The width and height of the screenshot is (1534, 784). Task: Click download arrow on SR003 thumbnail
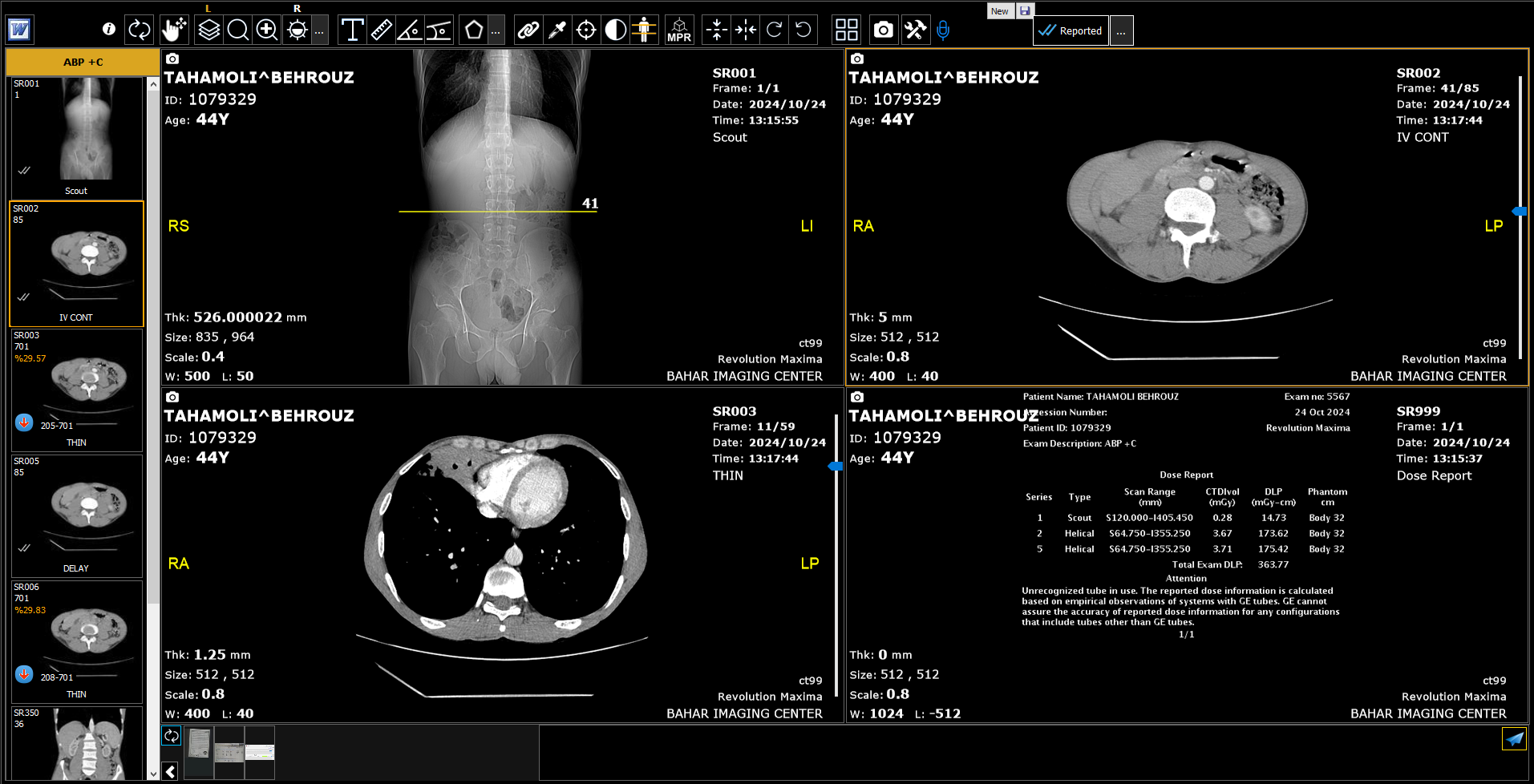point(24,422)
